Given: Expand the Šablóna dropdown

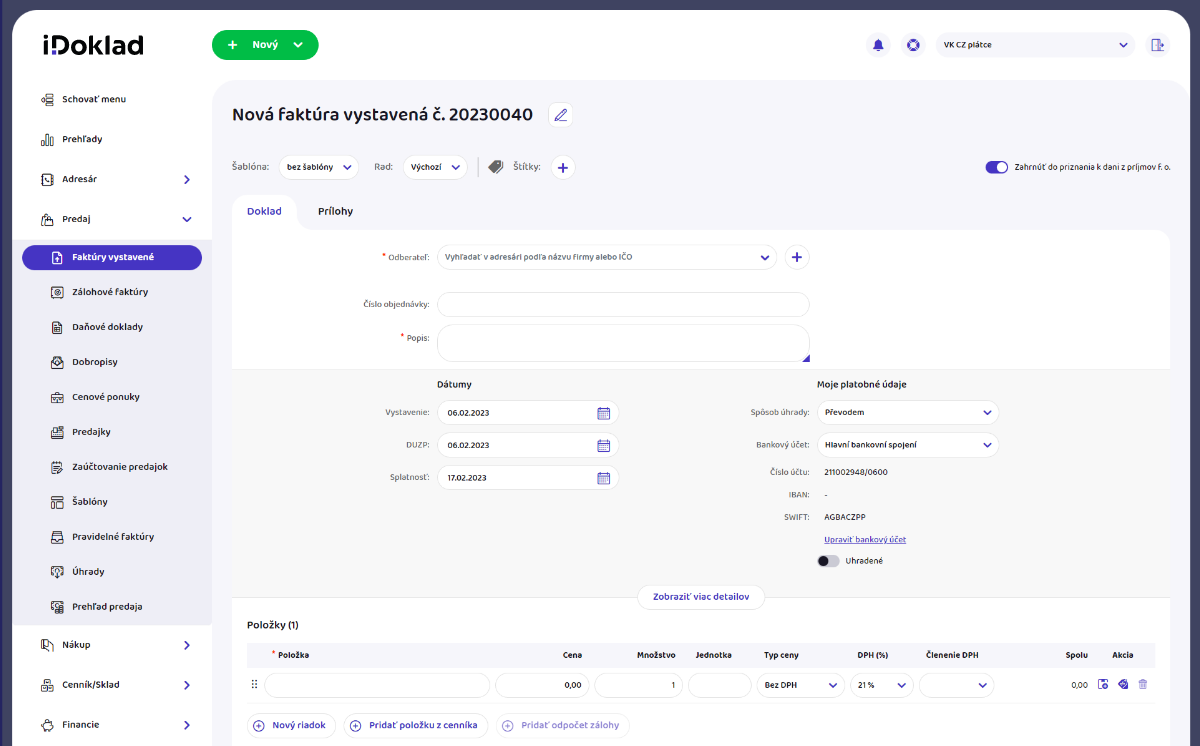Looking at the screenshot, I should pos(318,168).
